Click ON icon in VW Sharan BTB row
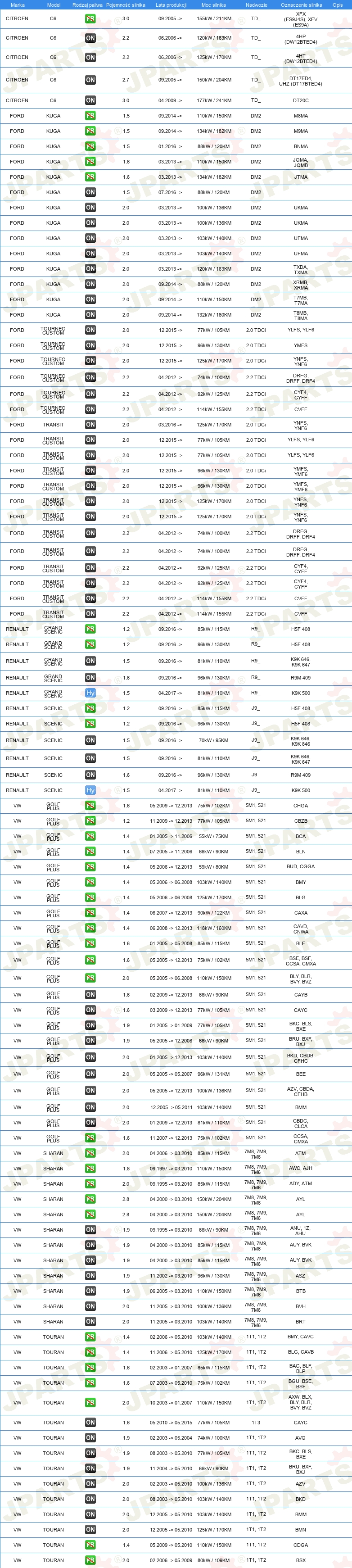The image size is (352, 1568). pyautogui.click(x=90, y=1291)
